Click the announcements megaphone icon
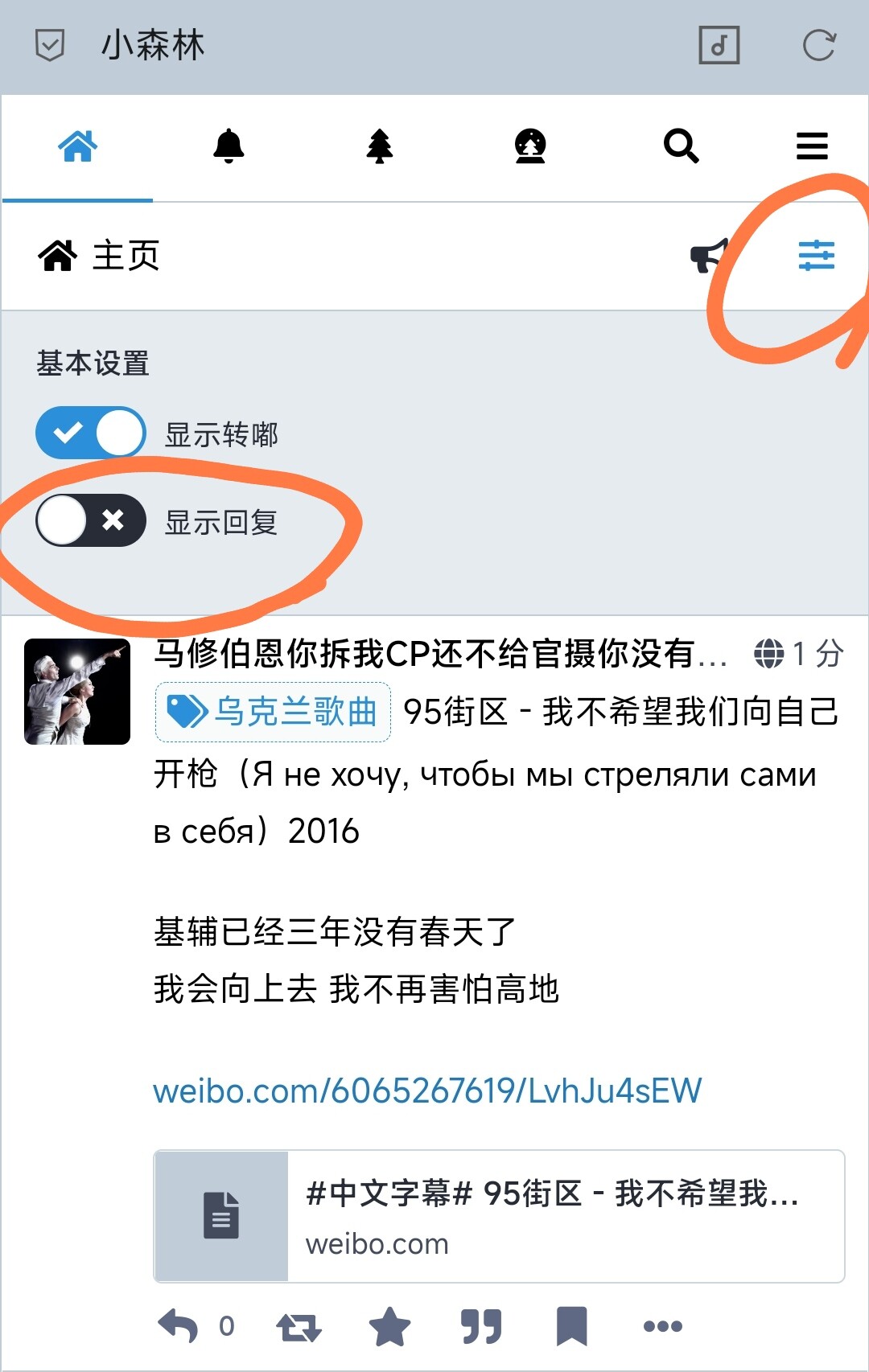Screen dimensions: 869x1372 point(710,256)
